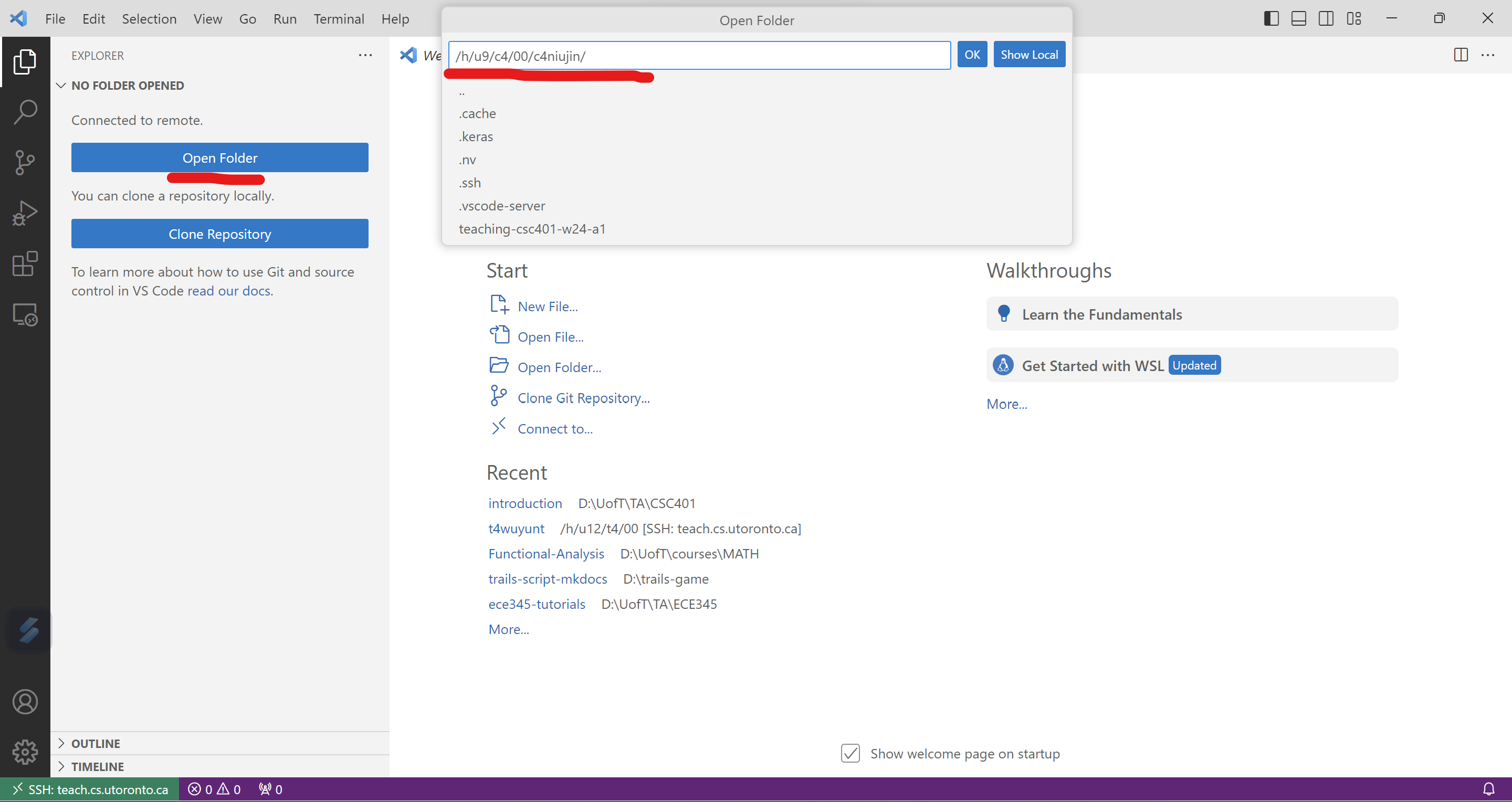Open the File menu

(55, 19)
